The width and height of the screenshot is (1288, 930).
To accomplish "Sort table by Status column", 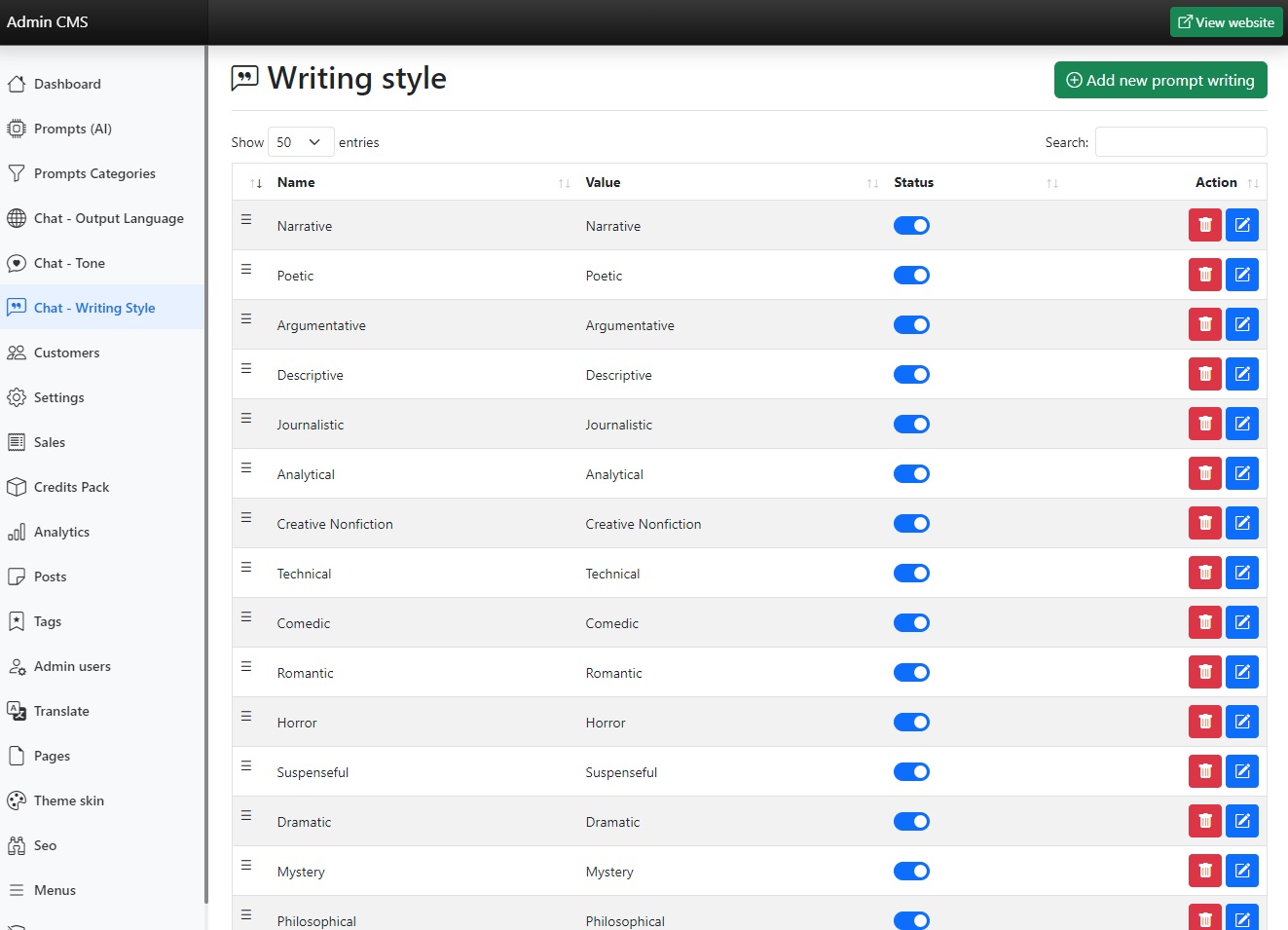I will coord(913,182).
